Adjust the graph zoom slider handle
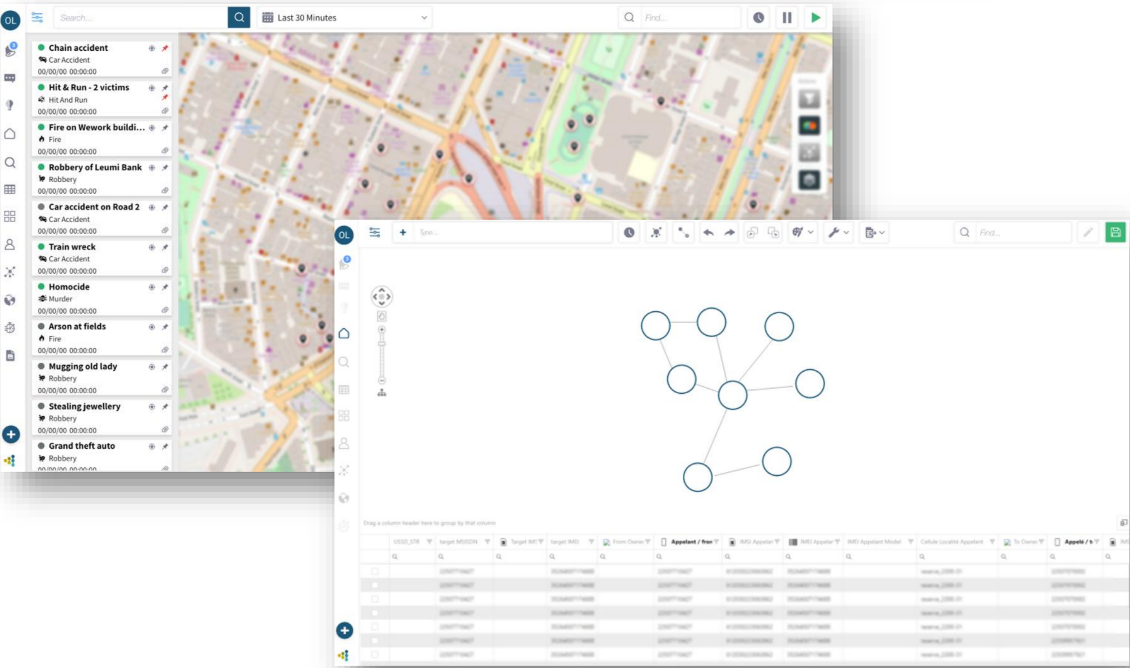1130x668 pixels. point(382,344)
